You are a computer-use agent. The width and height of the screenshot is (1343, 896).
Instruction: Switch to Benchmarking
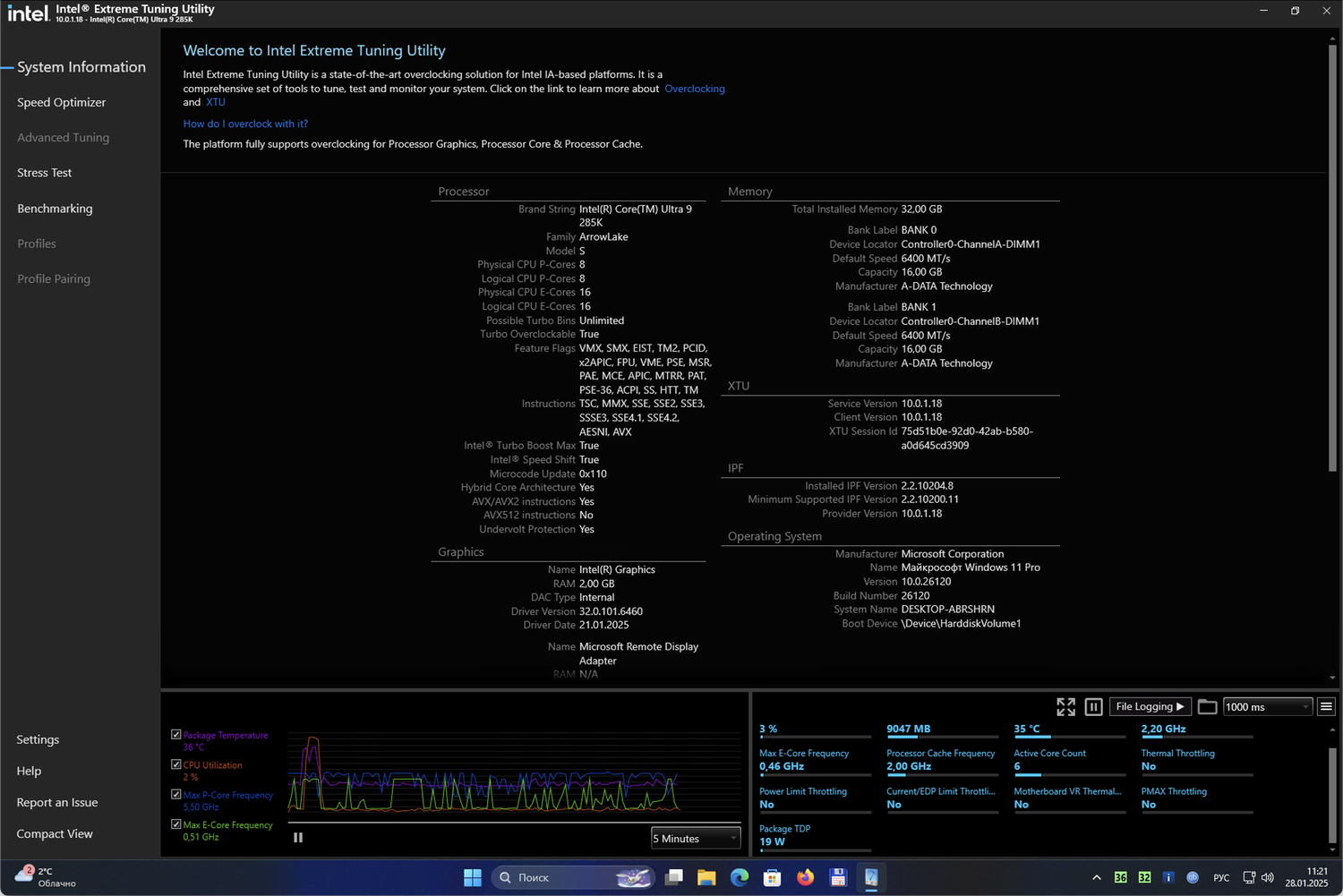click(55, 209)
